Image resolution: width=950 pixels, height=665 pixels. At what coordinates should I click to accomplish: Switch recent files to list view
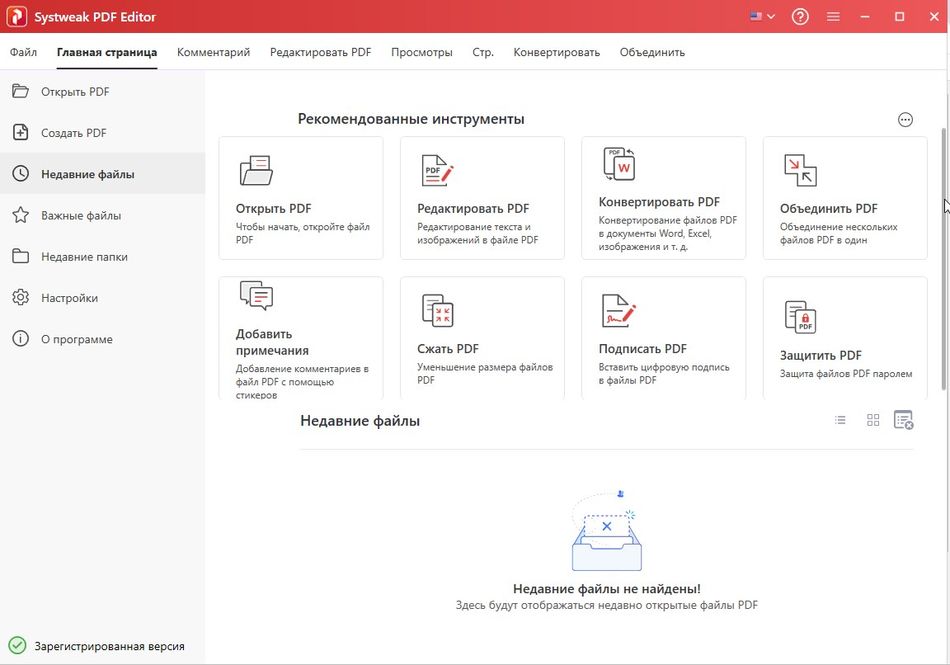tap(840, 420)
